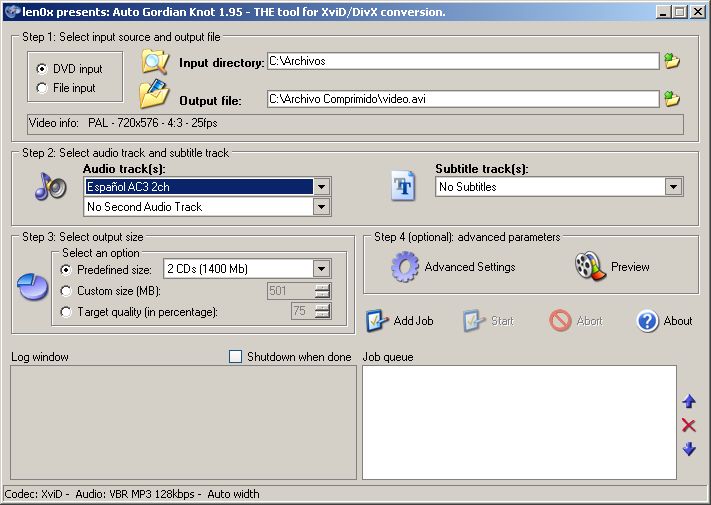This screenshot has height=505, width=711.
Task: Click the pie chart output size icon
Action: click(33, 286)
